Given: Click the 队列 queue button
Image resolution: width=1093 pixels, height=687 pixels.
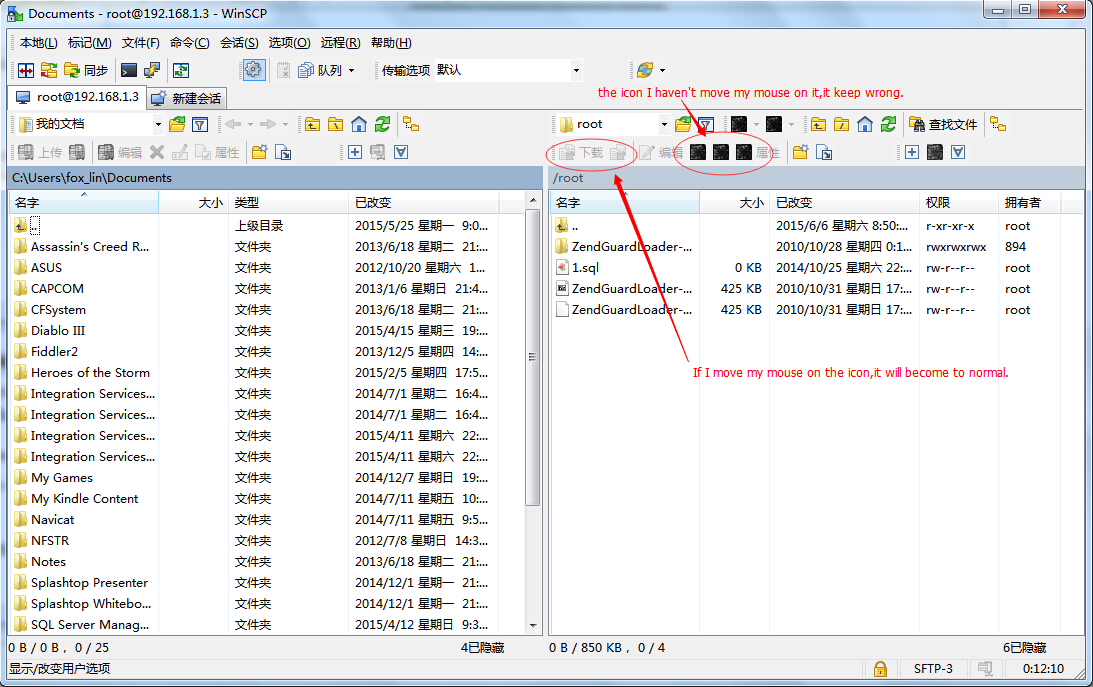Looking at the screenshot, I should click(x=321, y=70).
